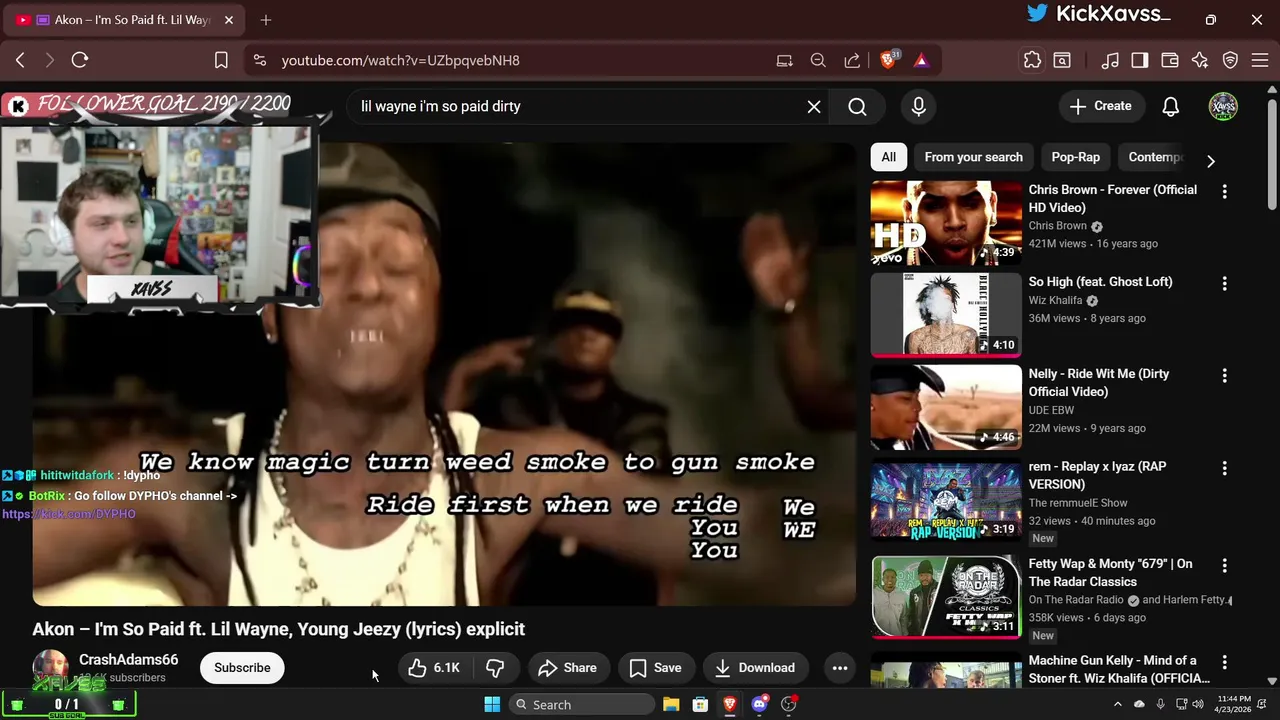Viewport: 1280px width, 720px height.
Task: Open options for Nelly Ride Wit Me
Action: (1224, 375)
